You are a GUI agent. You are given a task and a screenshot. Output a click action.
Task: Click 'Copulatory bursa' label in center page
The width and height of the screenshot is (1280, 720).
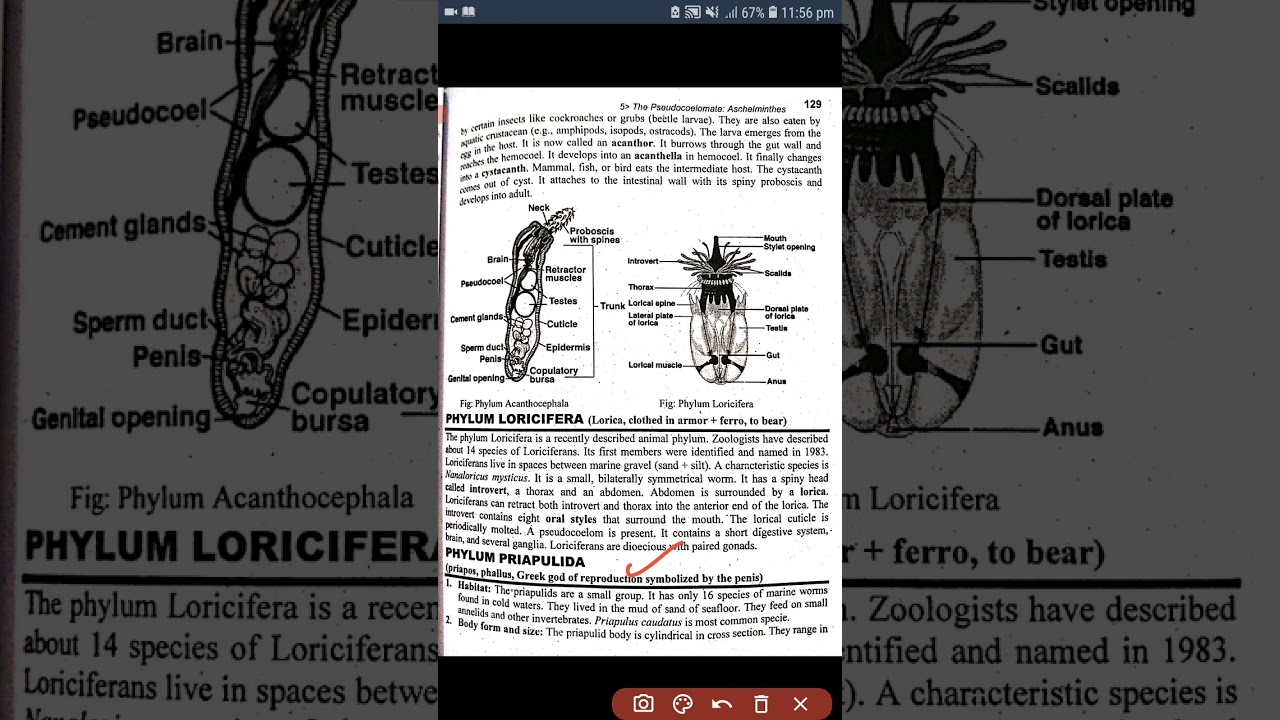pos(553,375)
